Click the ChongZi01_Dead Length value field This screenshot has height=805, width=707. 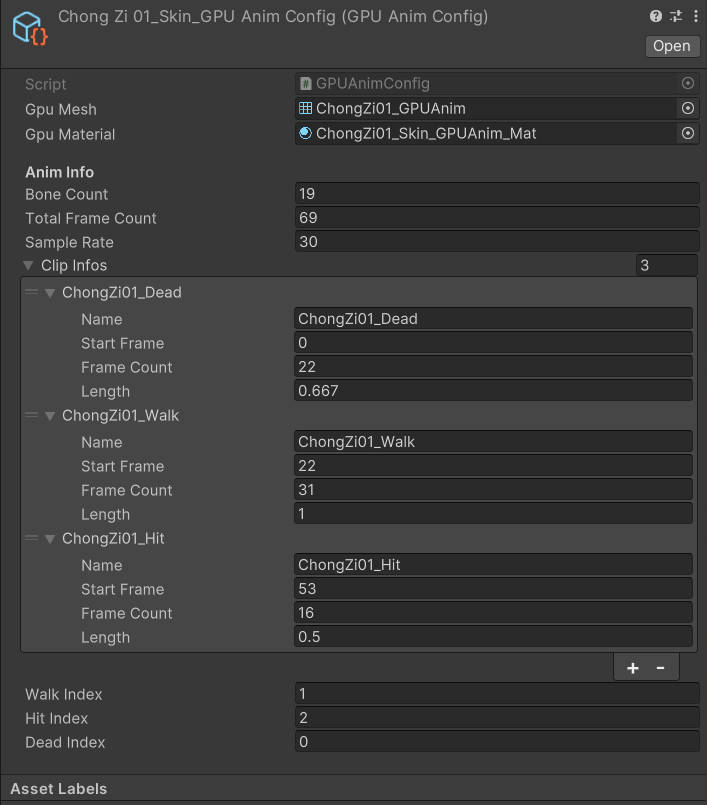[x=493, y=391]
